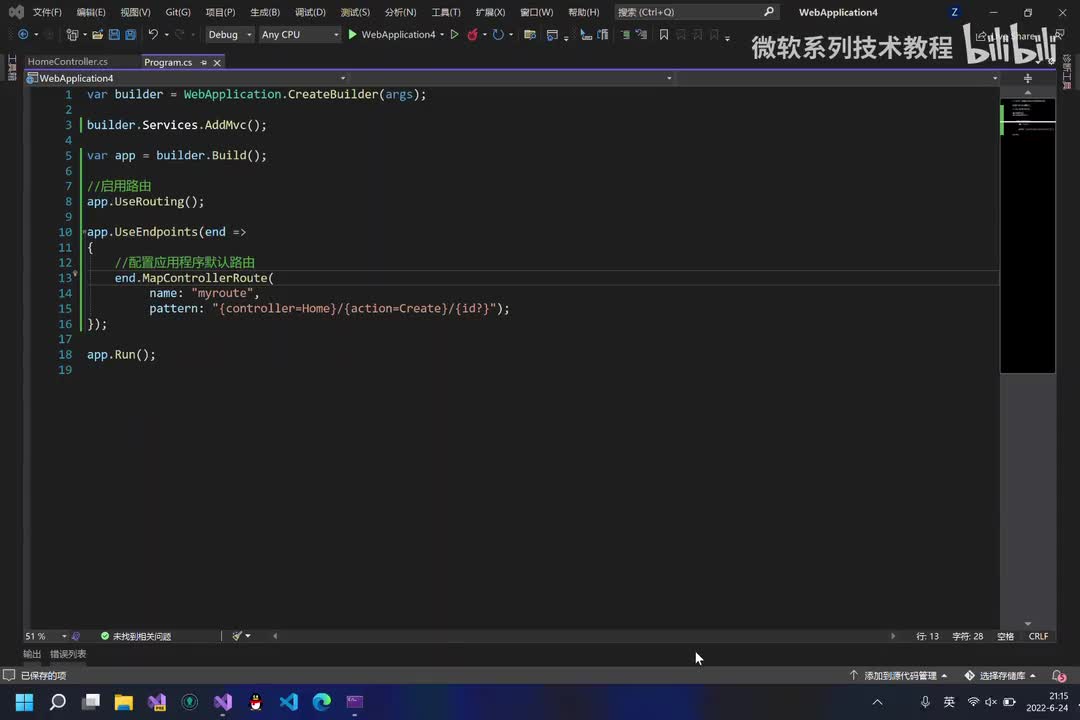Place cursor on app.Run(); line
This screenshot has height=720, width=1080.
pyautogui.click(x=121, y=354)
